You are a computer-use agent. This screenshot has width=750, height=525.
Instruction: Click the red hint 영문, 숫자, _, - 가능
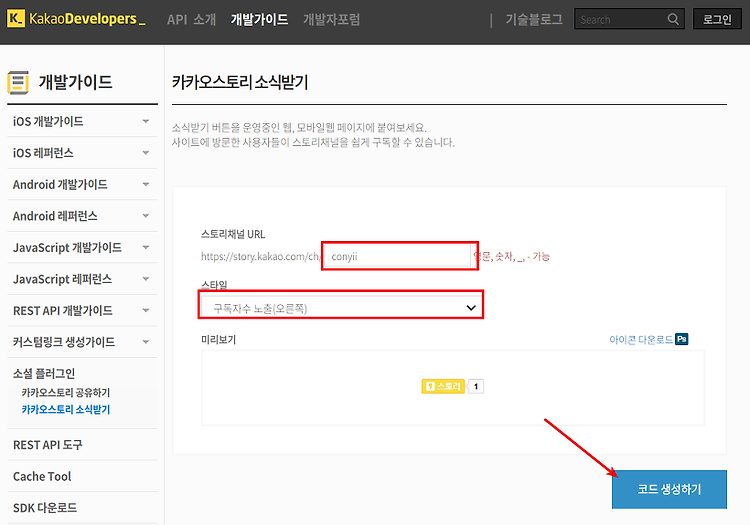(512, 257)
